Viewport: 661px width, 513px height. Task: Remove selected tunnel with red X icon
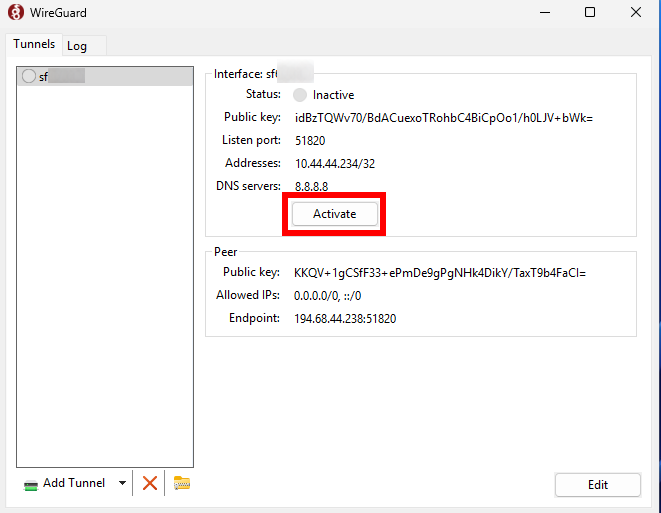pos(150,483)
